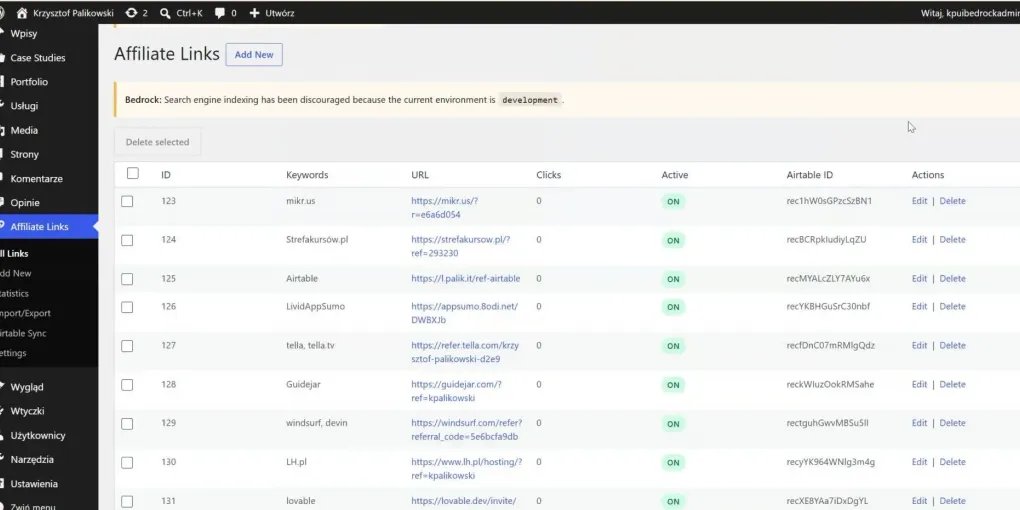Select Affiliate Links in the sidebar
Screen dimensions: 1020x510
(49, 226)
